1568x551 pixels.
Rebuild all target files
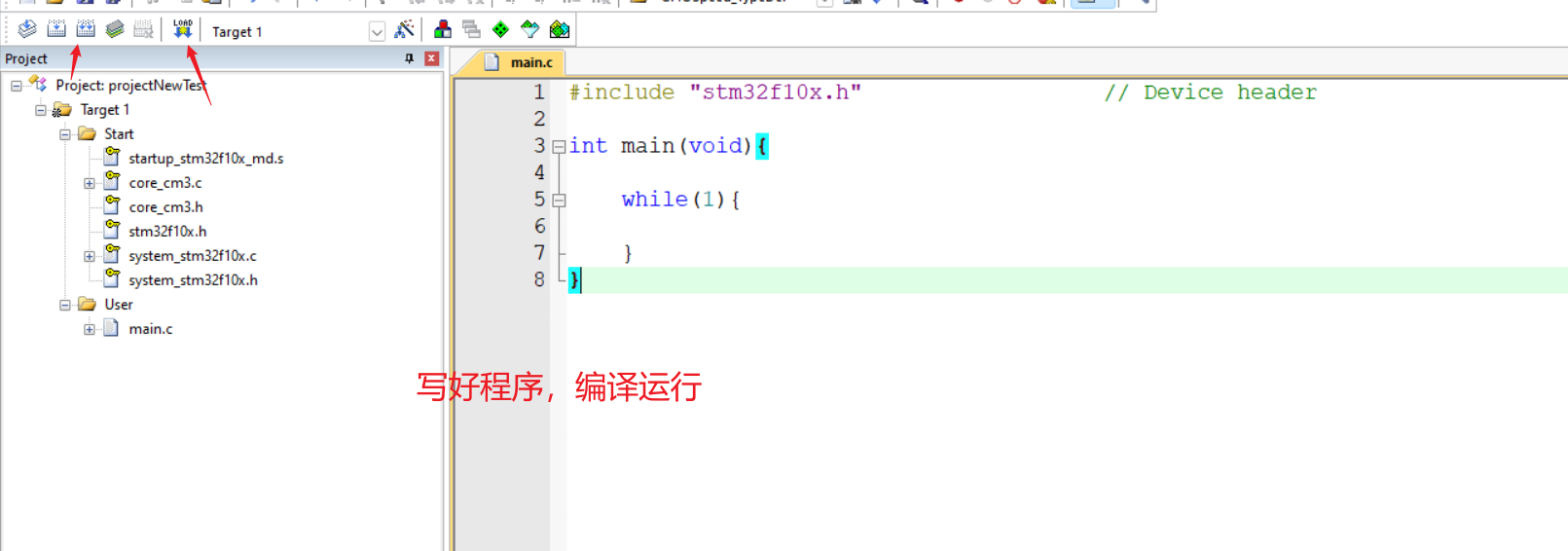coord(86,29)
